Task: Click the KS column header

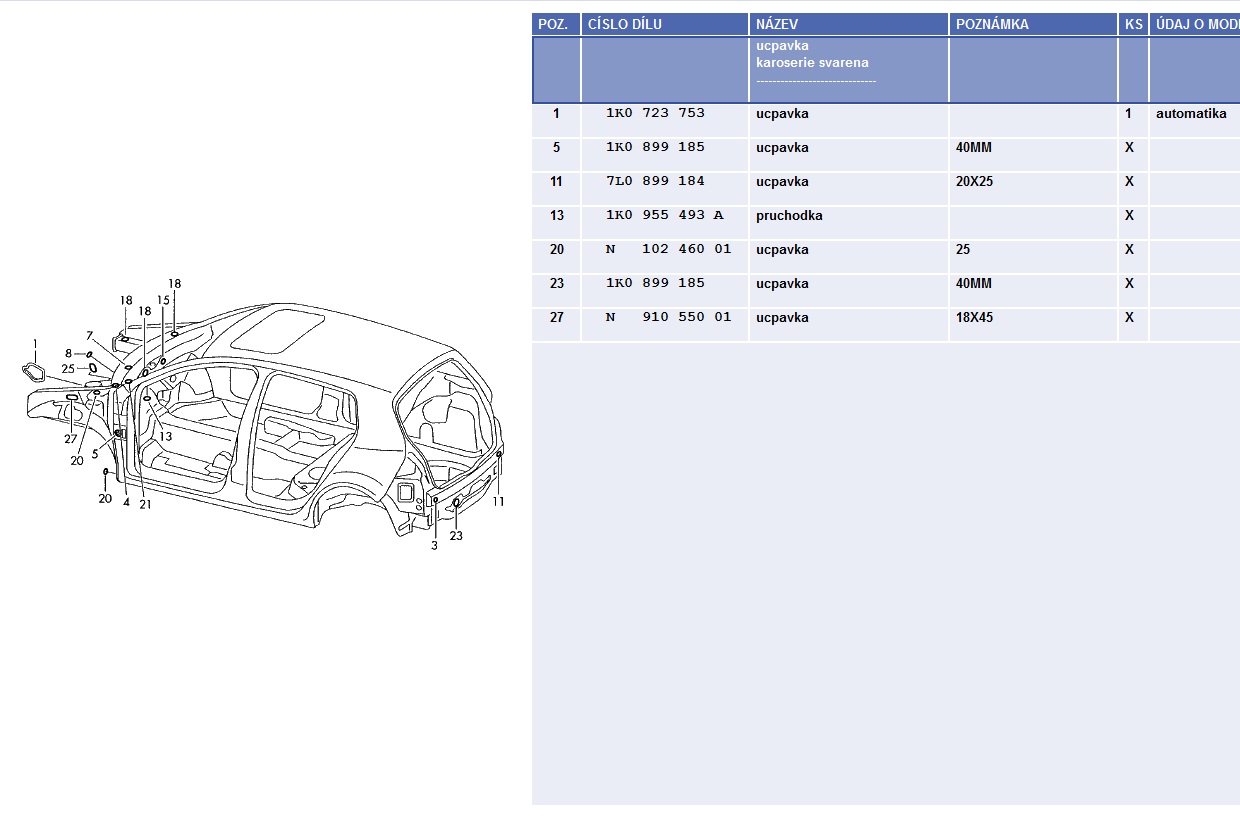Action: [x=1133, y=24]
